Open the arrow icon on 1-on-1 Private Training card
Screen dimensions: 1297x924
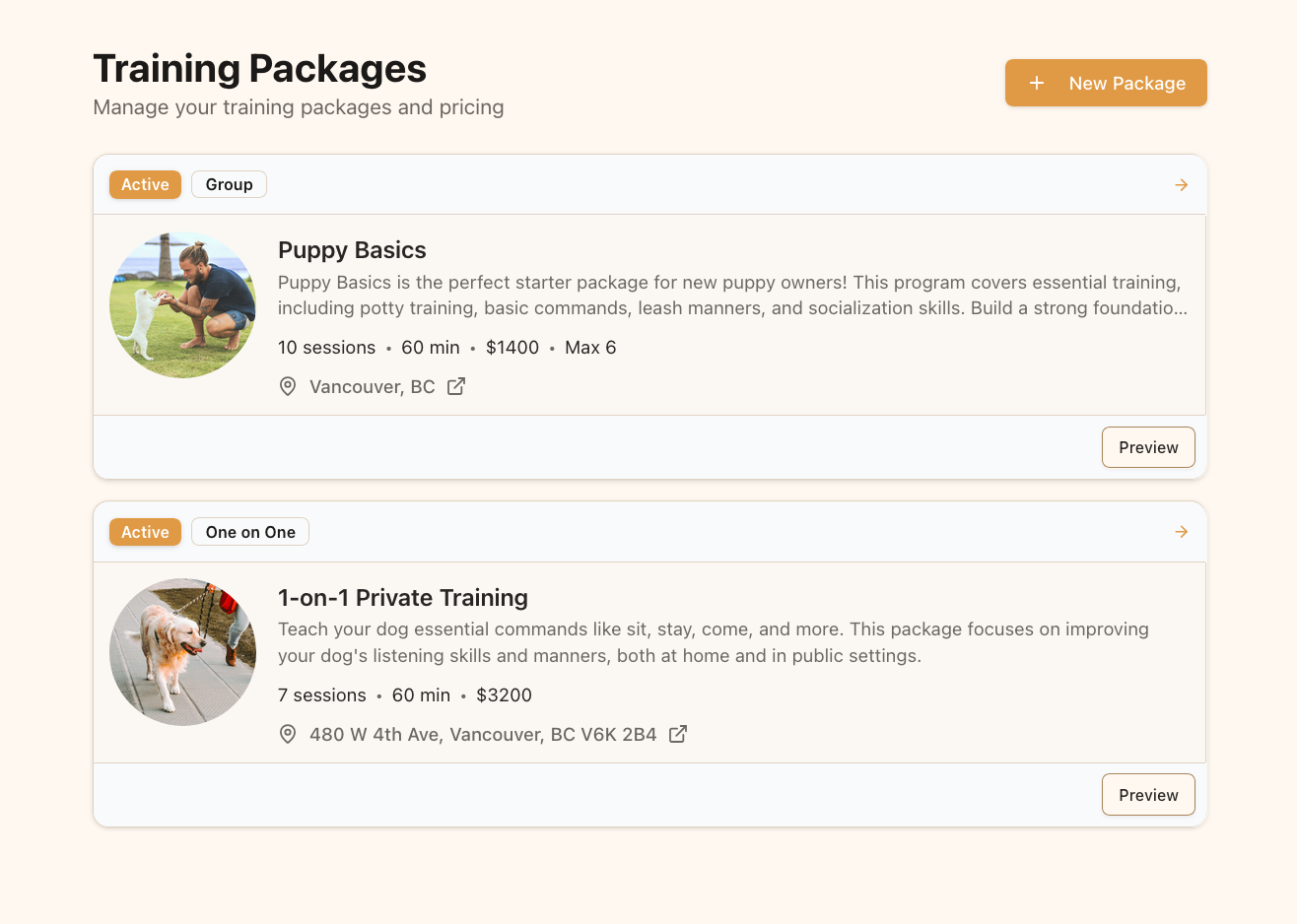(x=1181, y=531)
